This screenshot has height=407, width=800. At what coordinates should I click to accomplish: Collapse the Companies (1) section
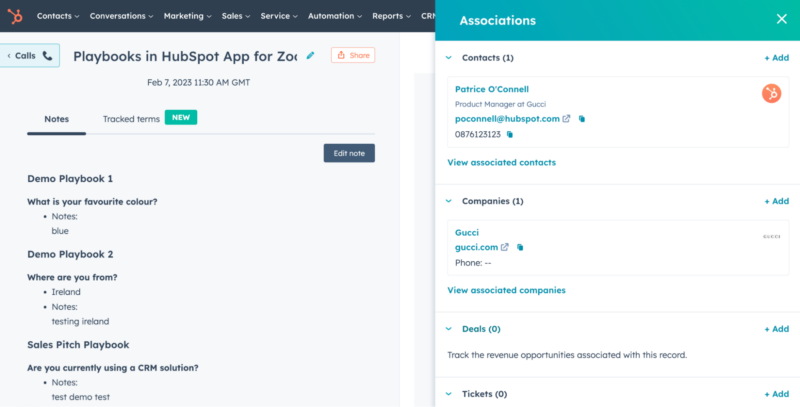[x=448, y=201]
